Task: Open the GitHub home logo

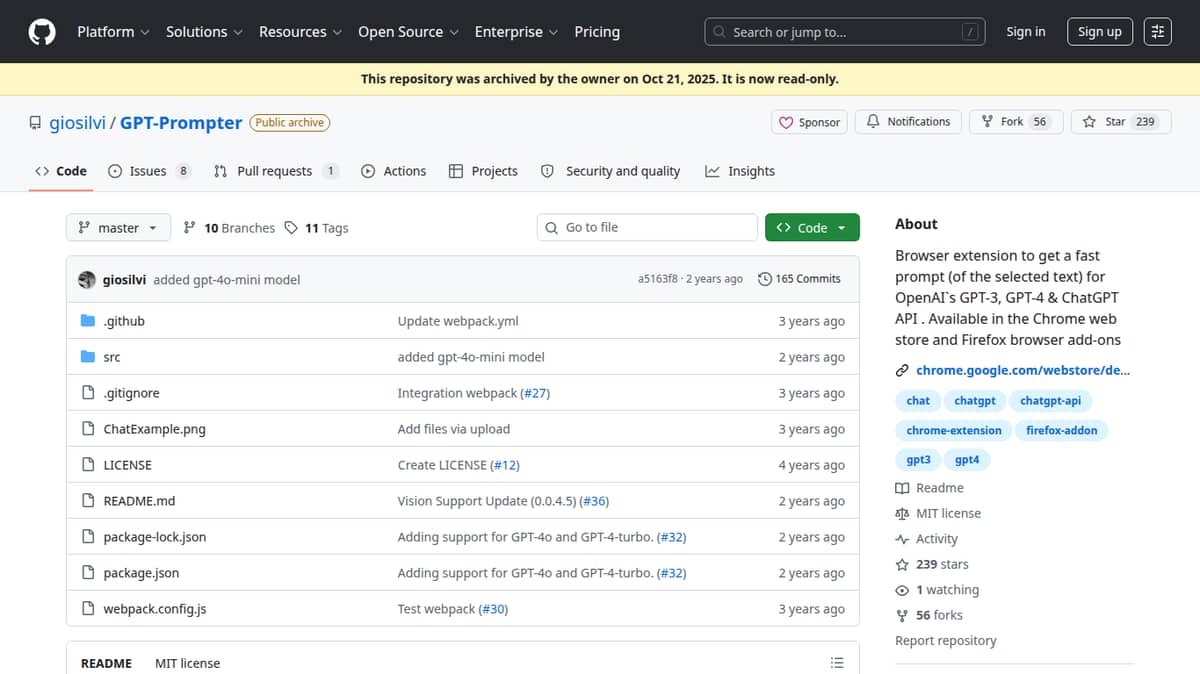Action: [42, 32]
